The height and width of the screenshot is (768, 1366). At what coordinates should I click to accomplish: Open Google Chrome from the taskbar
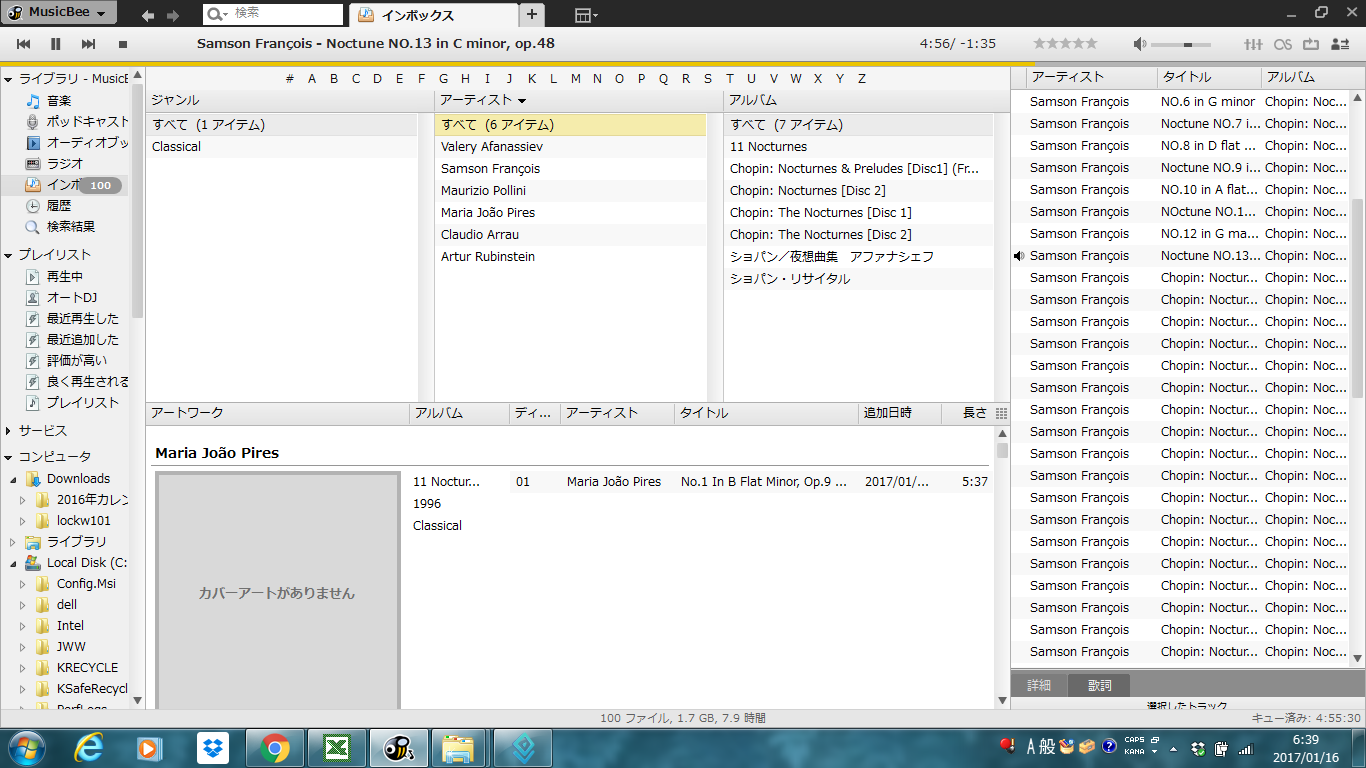coord(275,747)
